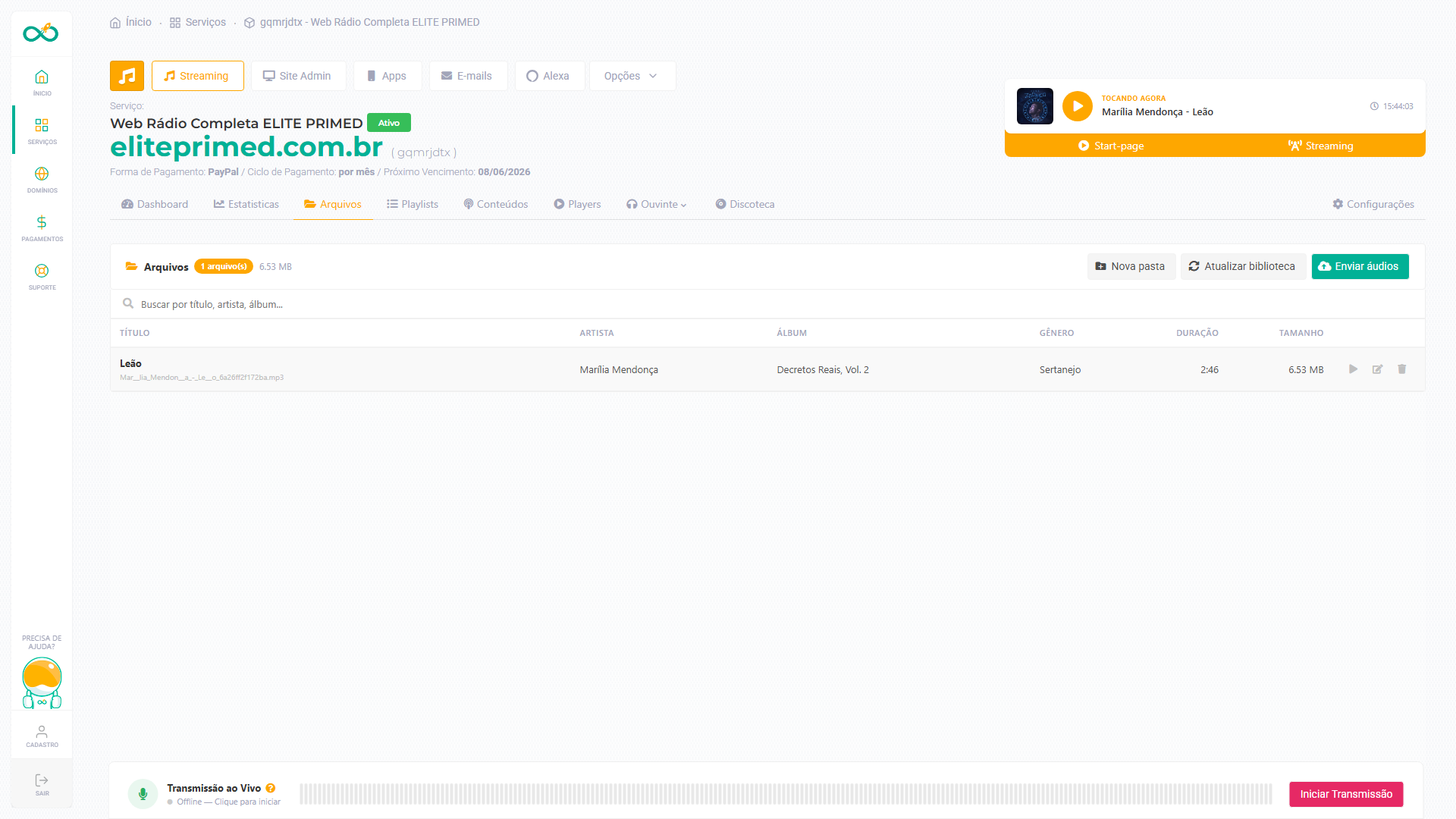1456x819 pixels.
Task: Click the microphone icon for live transmission
Action: pos(143,794)
